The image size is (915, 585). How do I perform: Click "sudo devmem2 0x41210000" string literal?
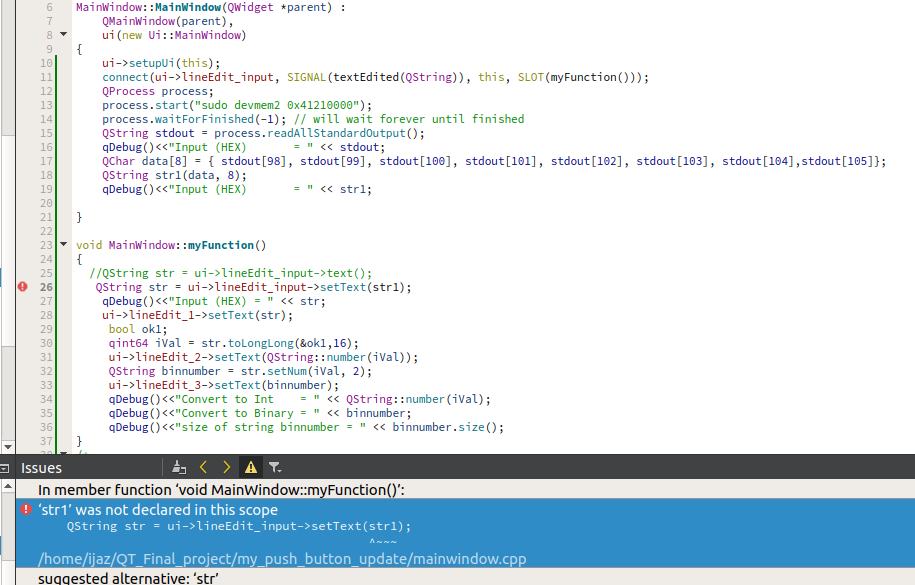pyautogui.click(x=277, y=105)
